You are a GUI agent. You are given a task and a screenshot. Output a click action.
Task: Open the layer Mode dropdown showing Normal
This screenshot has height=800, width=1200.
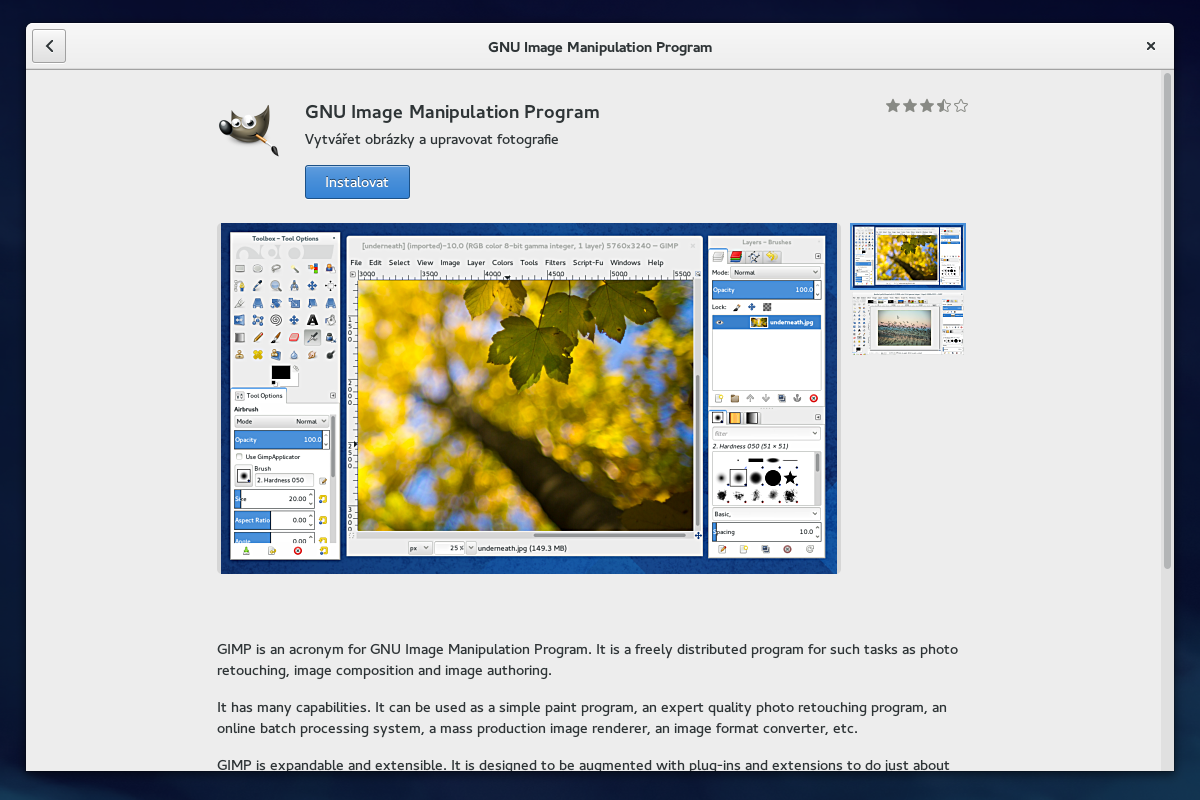tap(774, 272)
